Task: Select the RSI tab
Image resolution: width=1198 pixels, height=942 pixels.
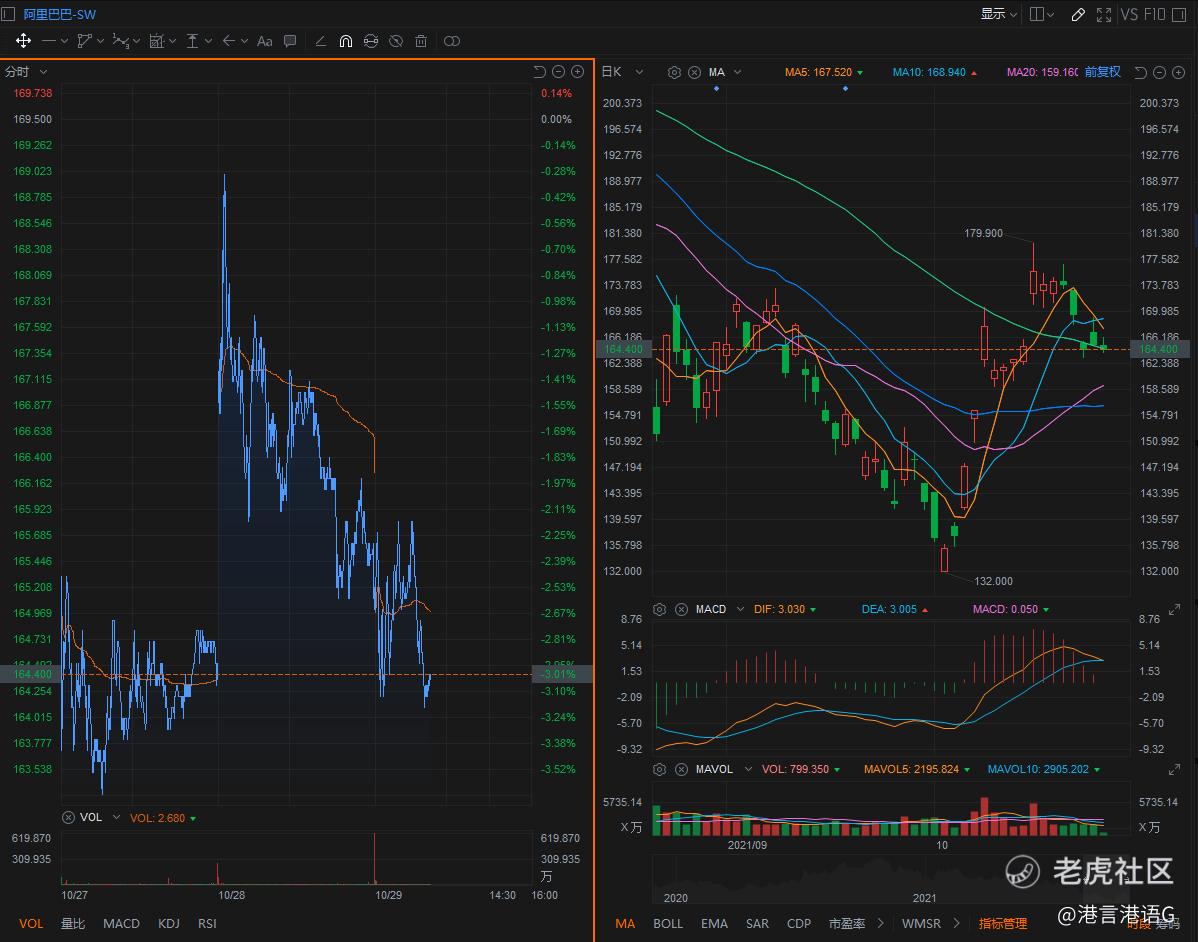Action: click(x=207, y=924)
